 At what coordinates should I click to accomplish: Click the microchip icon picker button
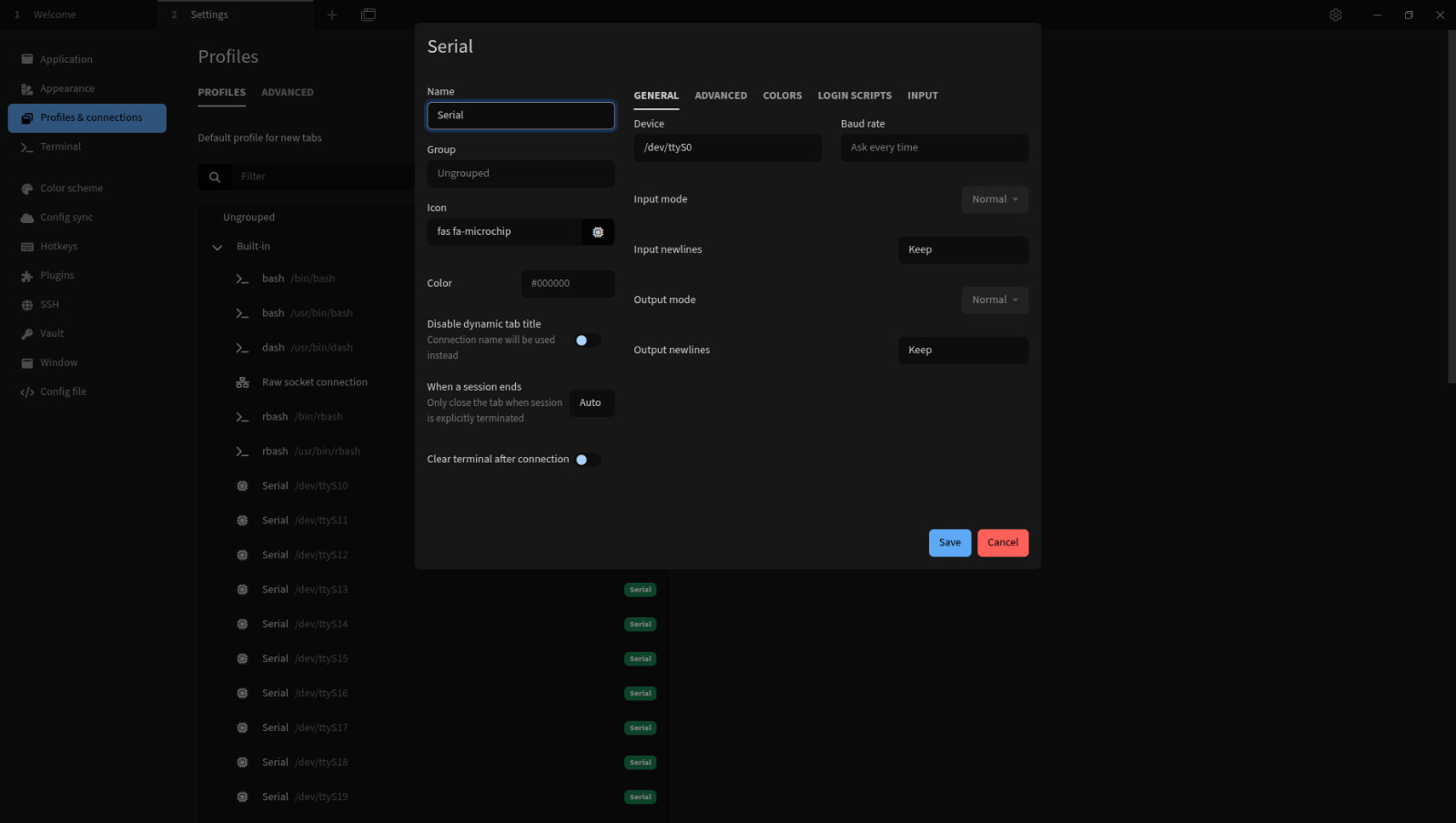coord(598,232)
